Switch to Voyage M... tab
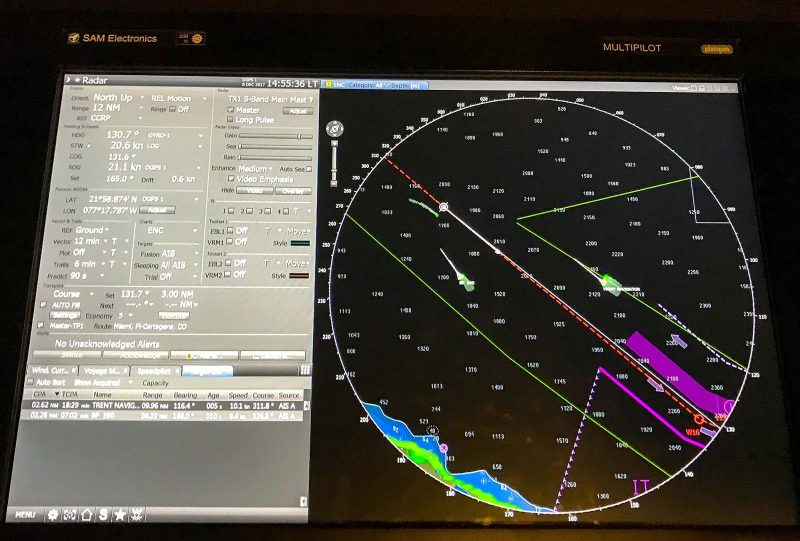This screenshot has width=800, height=541. coord(104,371)
